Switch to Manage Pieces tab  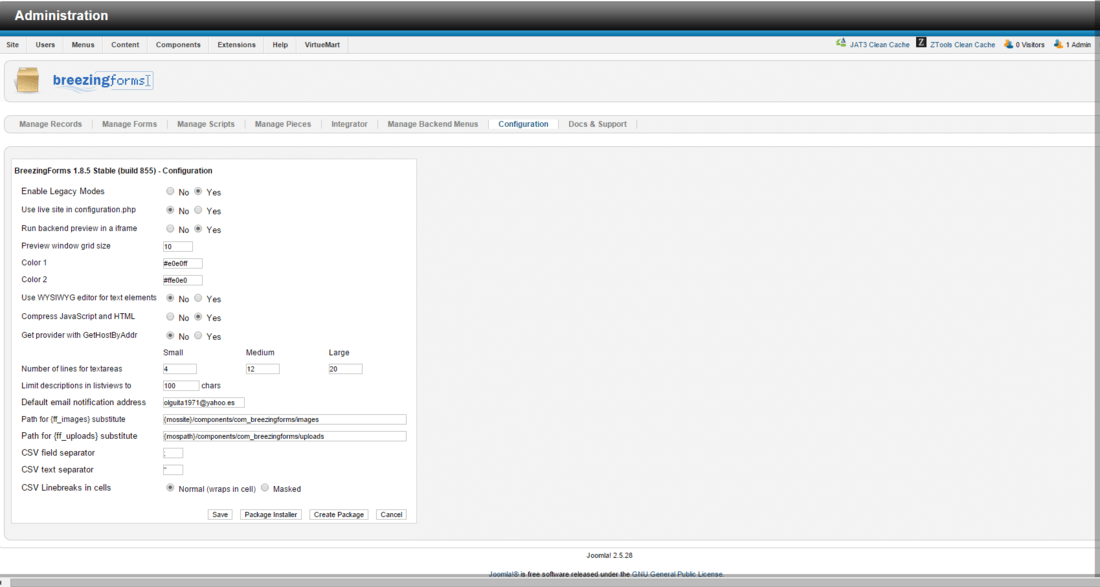tap(283, 124)
